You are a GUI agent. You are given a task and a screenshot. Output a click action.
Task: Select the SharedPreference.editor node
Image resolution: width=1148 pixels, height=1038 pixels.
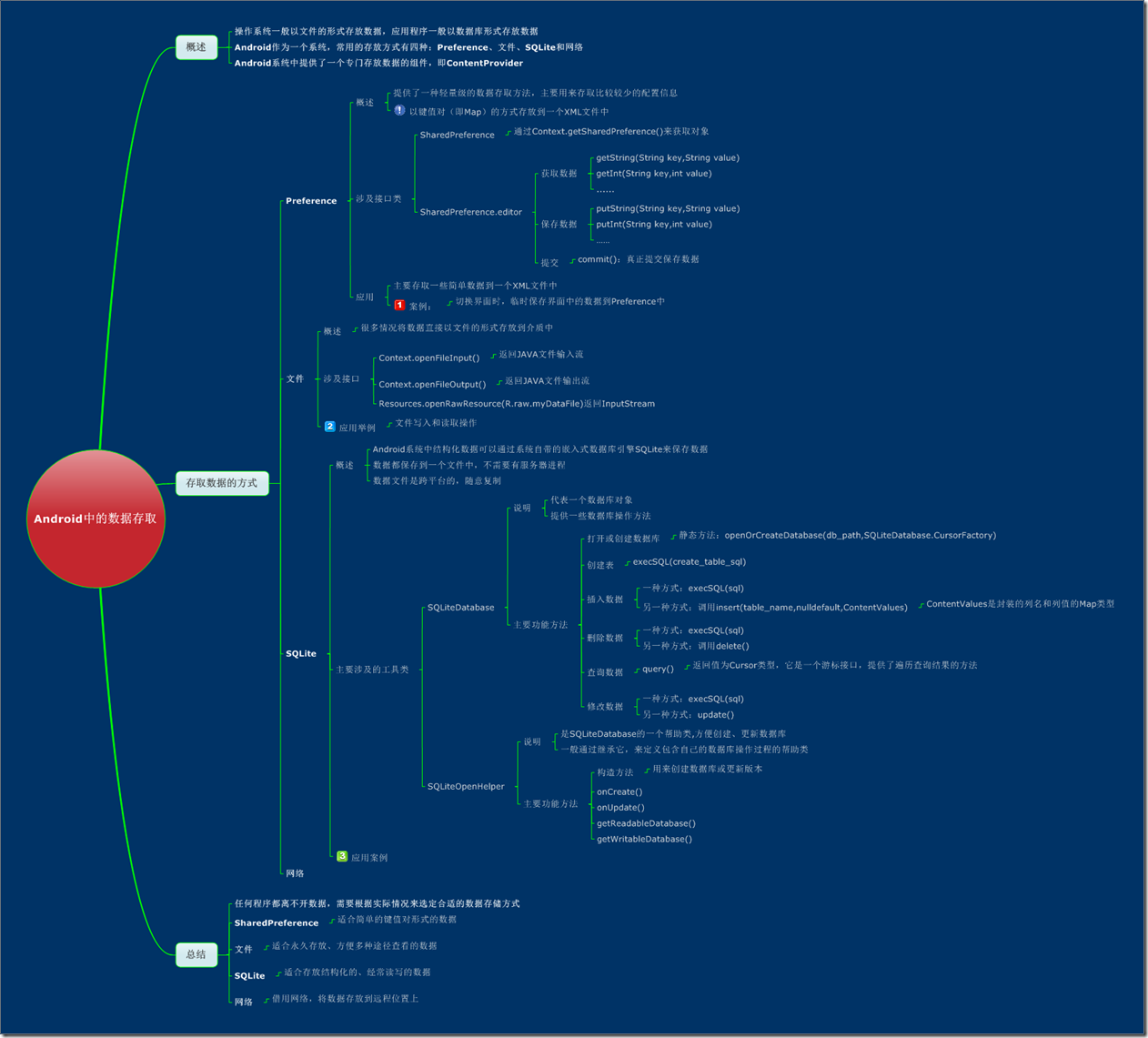471,212
